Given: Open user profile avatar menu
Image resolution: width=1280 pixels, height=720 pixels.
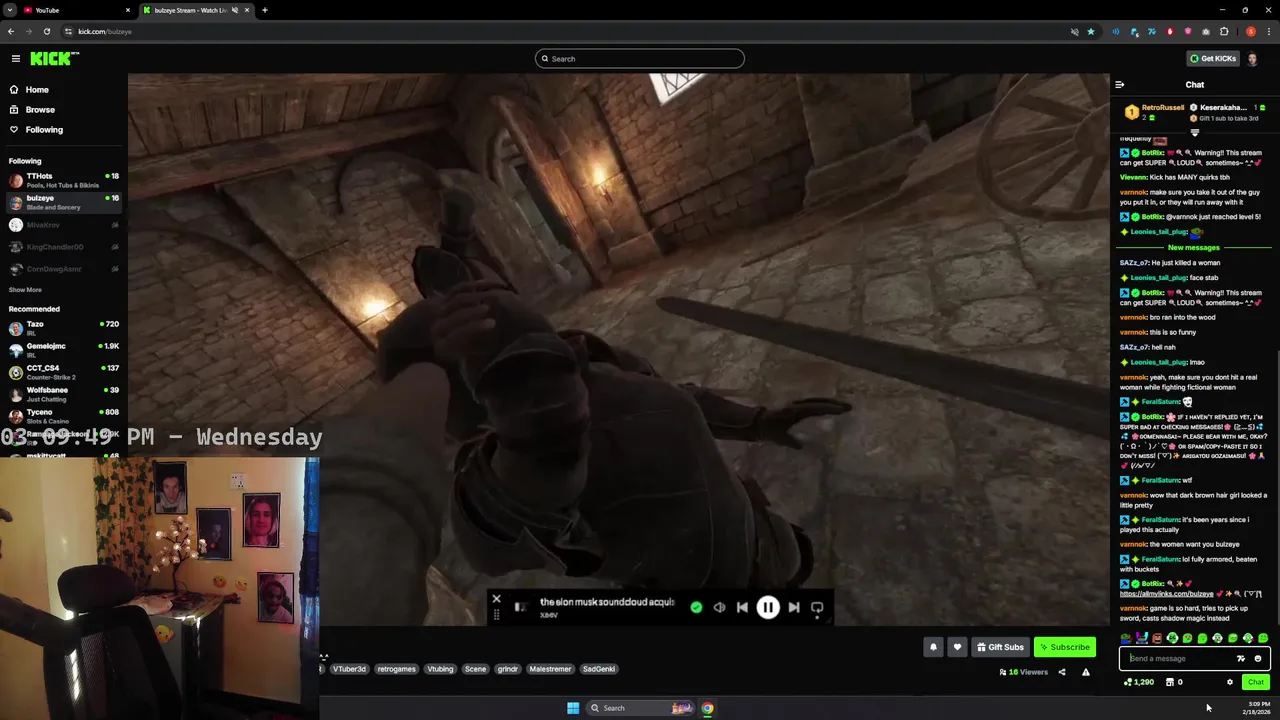Looking at the screenshot, I should tap(1252, 59).
